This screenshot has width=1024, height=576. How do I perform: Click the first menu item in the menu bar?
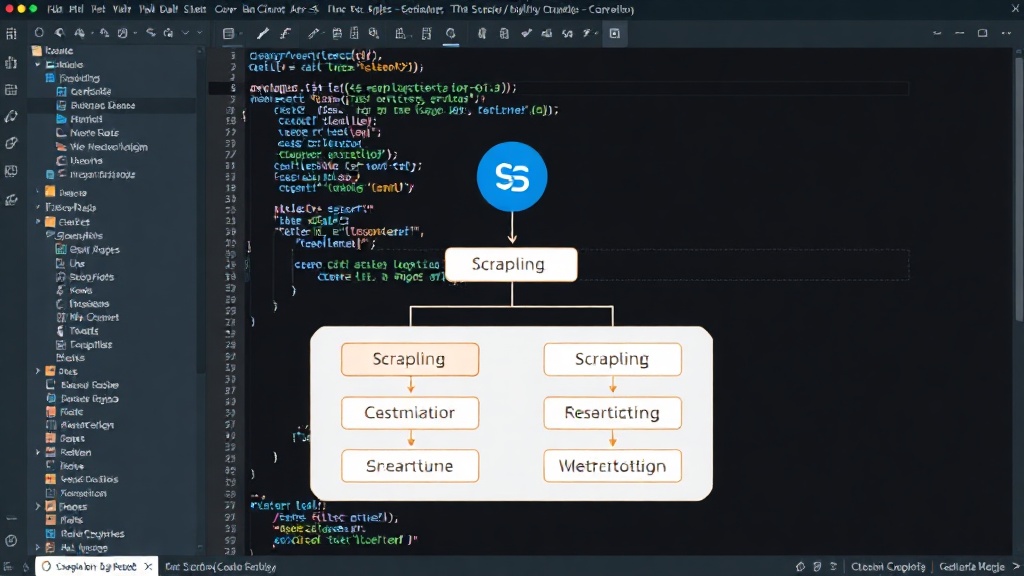tap(54, 9)
